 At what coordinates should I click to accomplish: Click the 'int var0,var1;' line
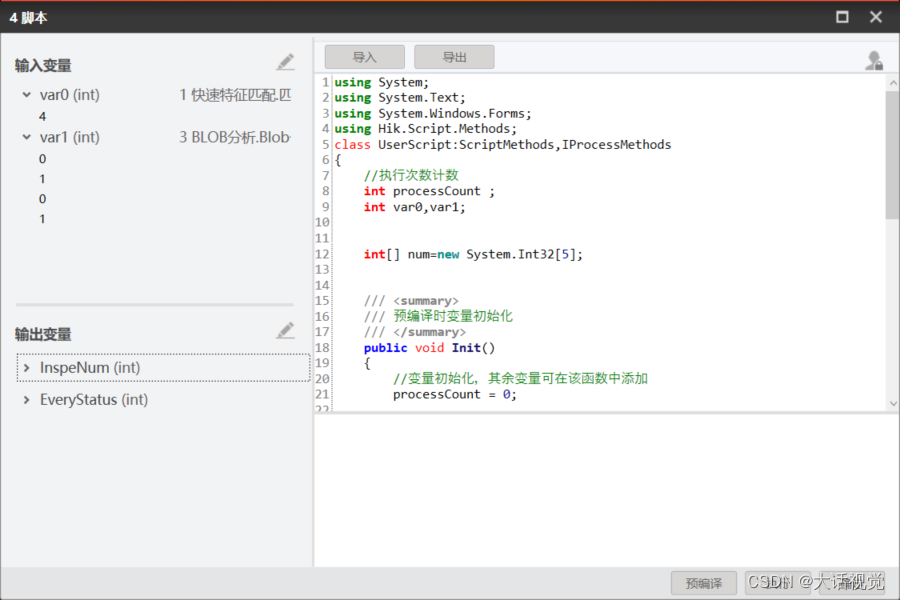click(414, 207)
